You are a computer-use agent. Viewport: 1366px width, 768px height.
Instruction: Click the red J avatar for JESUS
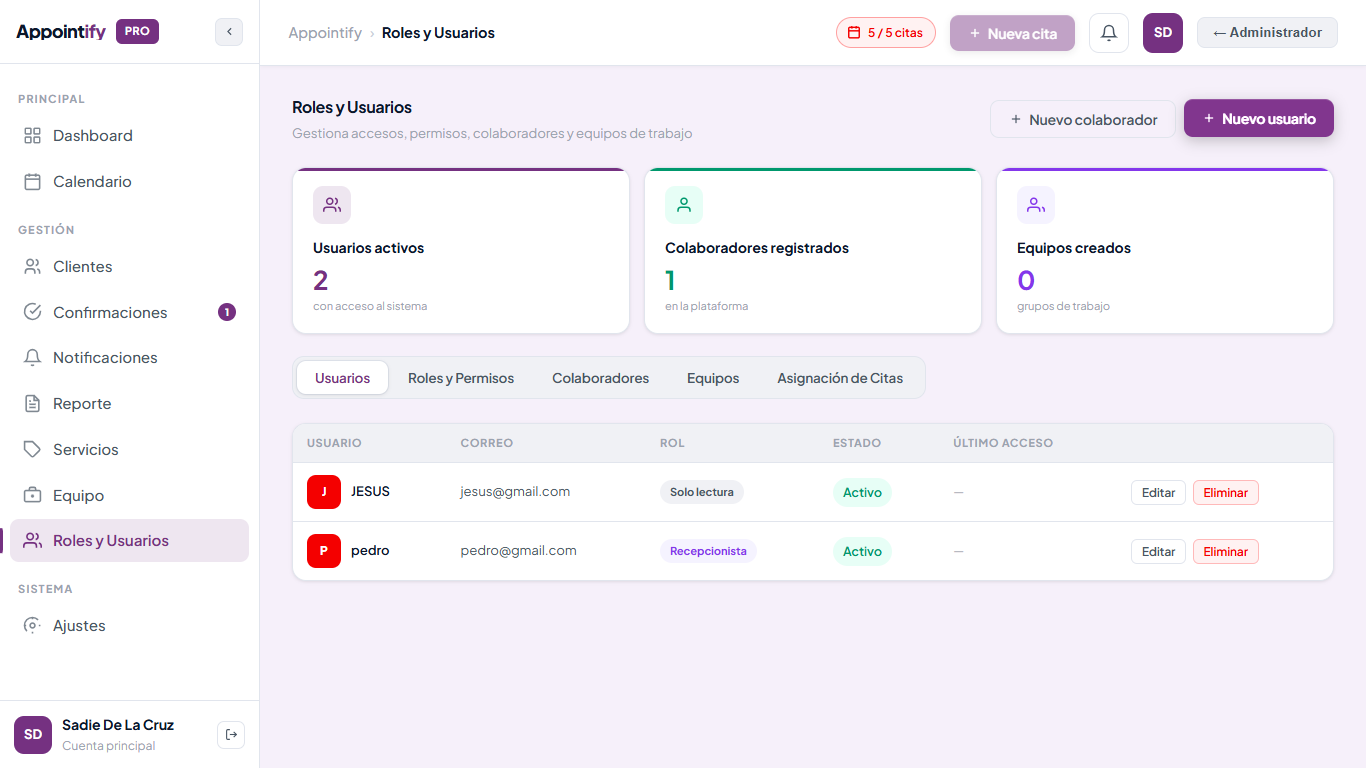324,492
